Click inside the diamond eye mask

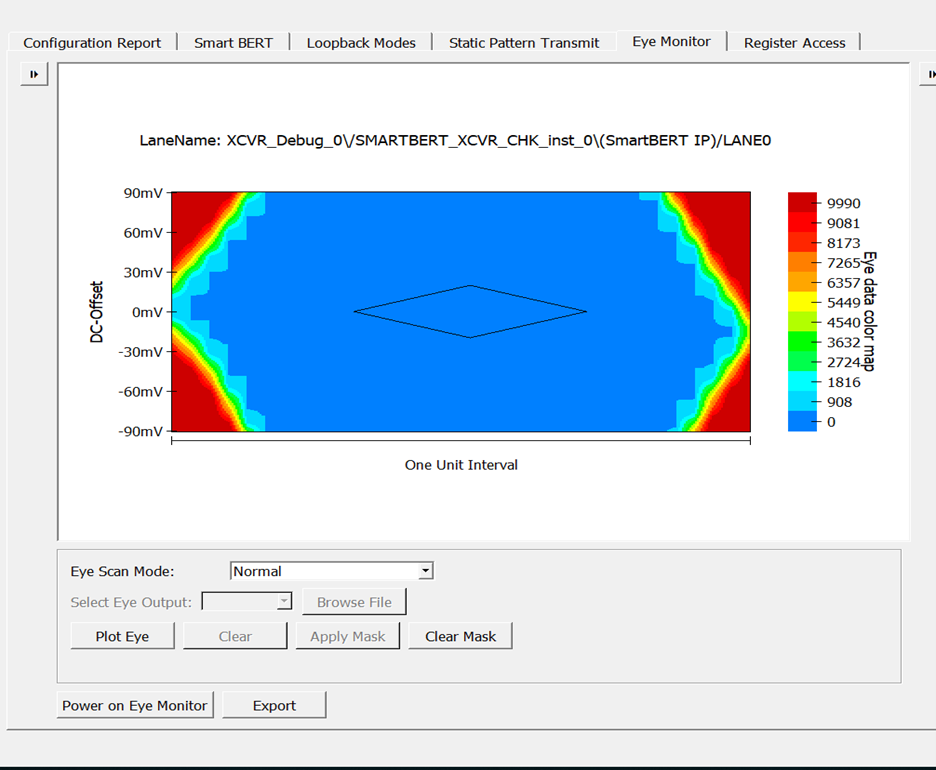470,312
